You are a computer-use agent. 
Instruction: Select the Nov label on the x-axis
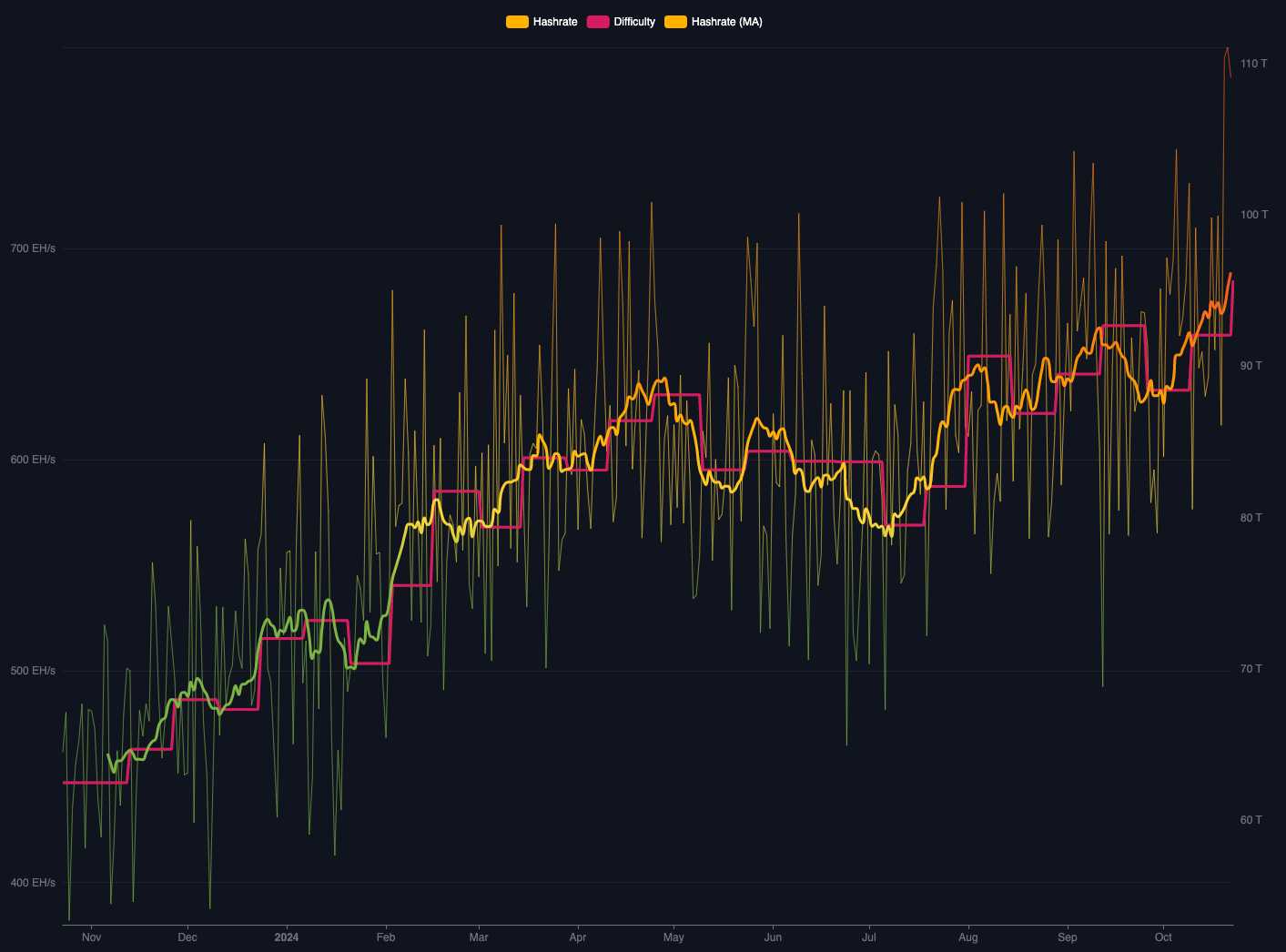91,937
